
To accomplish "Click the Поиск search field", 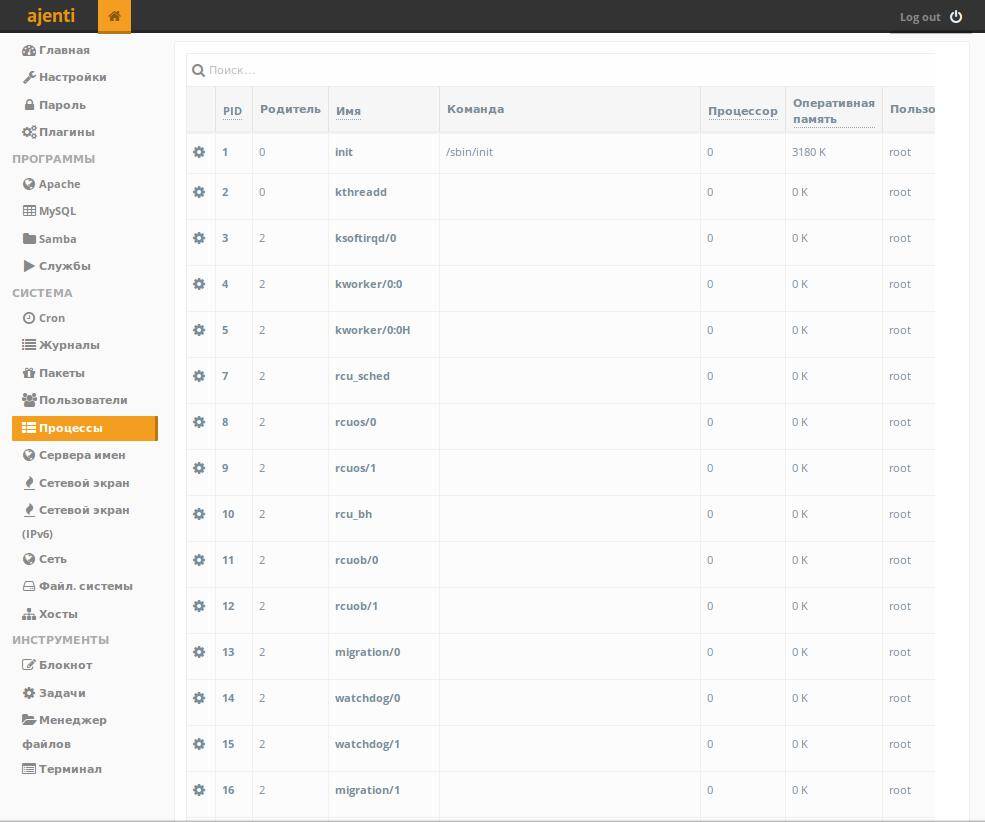I will point(560,70).
